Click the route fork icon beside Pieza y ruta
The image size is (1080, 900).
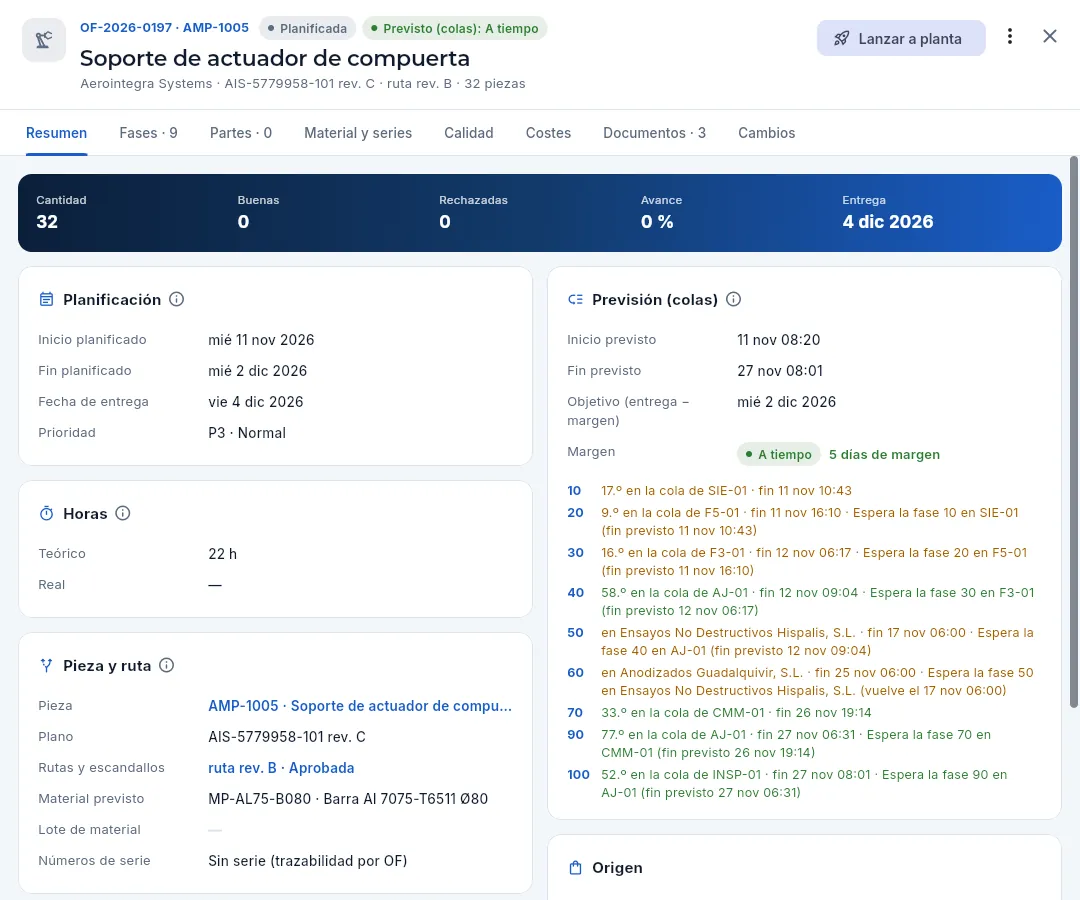click(46, 666)
